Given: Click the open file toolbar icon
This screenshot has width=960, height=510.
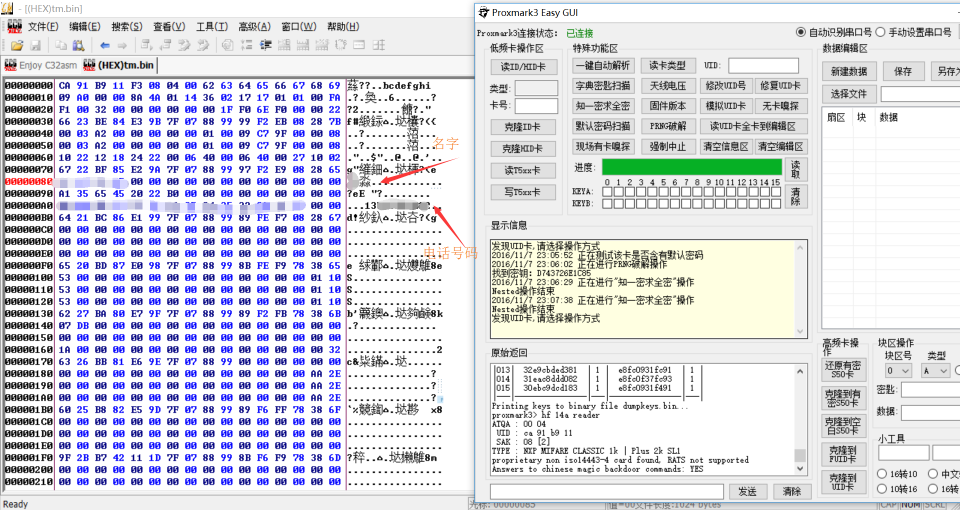Looking at the screenshot, I should [x=15, y=45].
